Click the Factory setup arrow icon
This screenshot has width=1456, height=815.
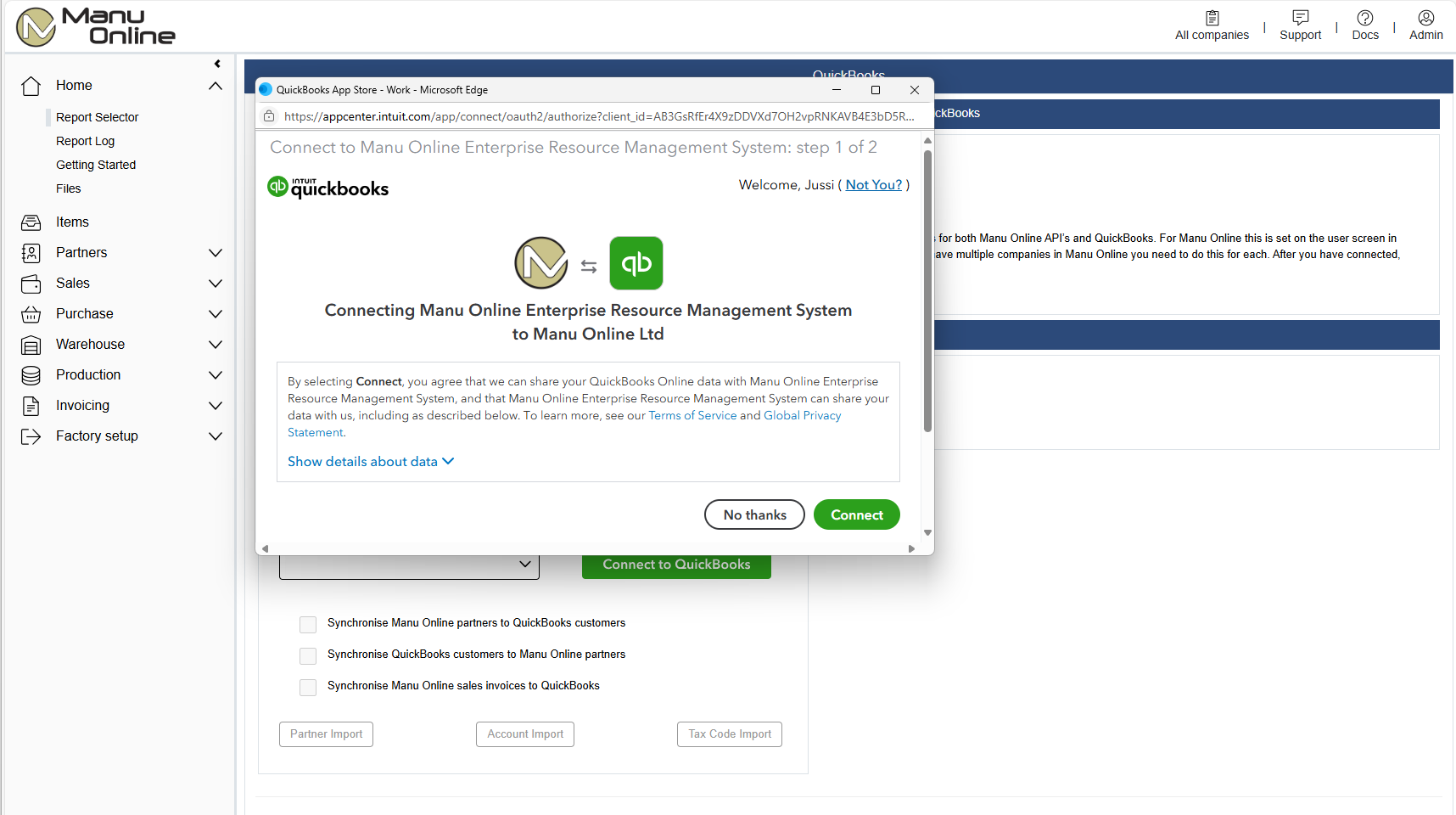[x=31, y=436]
